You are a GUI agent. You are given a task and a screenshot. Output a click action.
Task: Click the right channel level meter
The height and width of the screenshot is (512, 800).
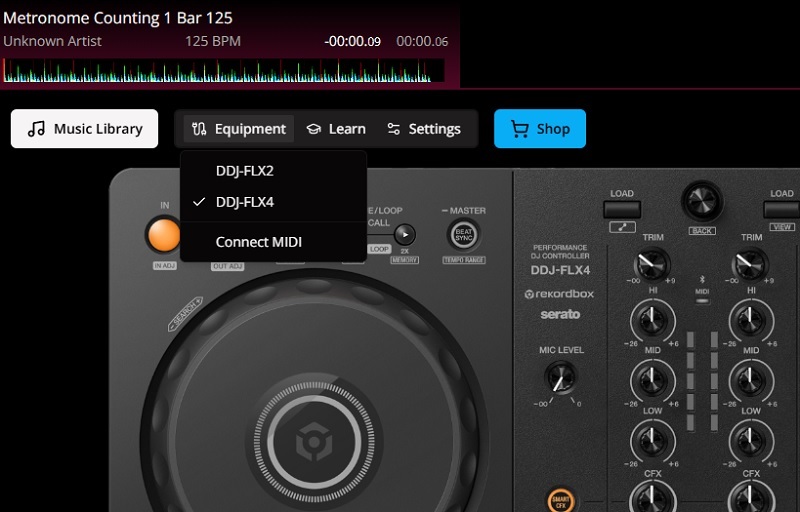coord(714,381)
